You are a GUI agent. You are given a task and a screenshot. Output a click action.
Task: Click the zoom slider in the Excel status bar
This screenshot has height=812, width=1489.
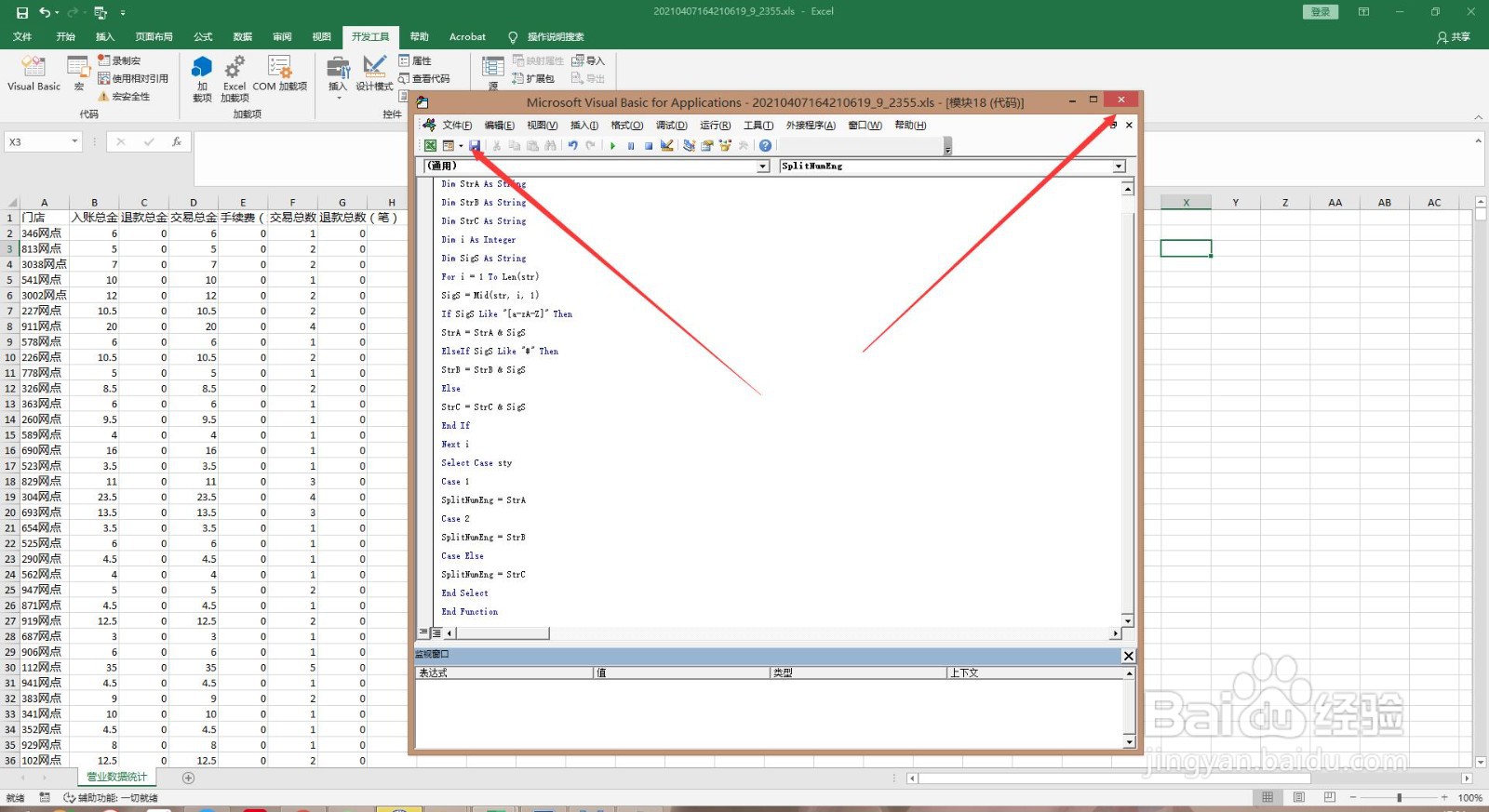coord(1399,797)
